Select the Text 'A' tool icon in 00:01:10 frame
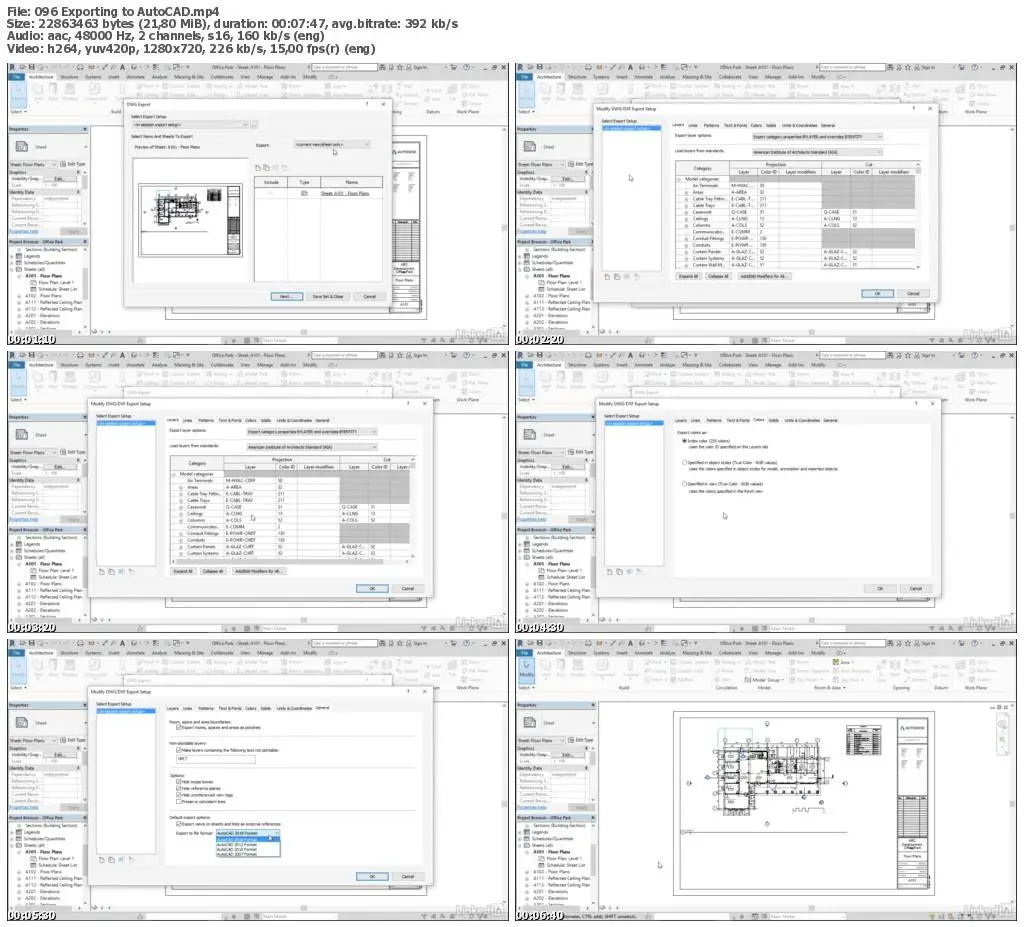Image resolution: width=1024 pixels, height=927 pixels. click(122, 67)
